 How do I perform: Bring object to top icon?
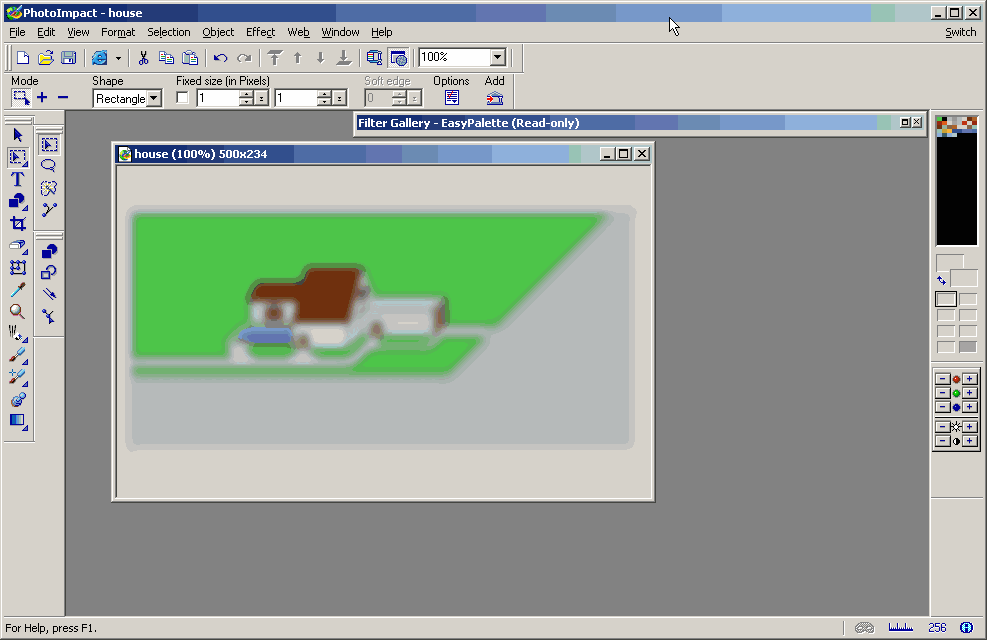274,58
